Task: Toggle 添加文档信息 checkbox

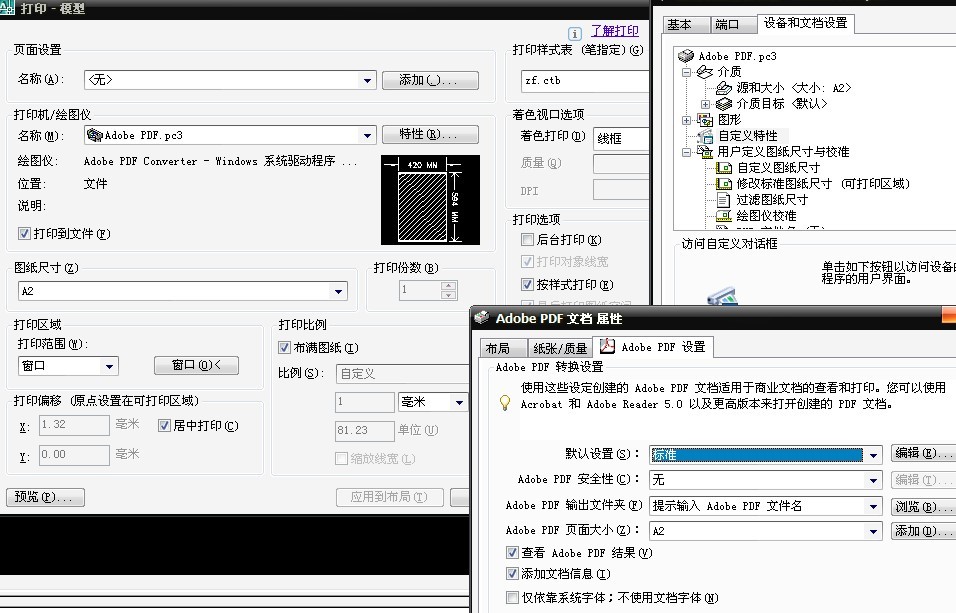Action: click(x=513, y=573)
